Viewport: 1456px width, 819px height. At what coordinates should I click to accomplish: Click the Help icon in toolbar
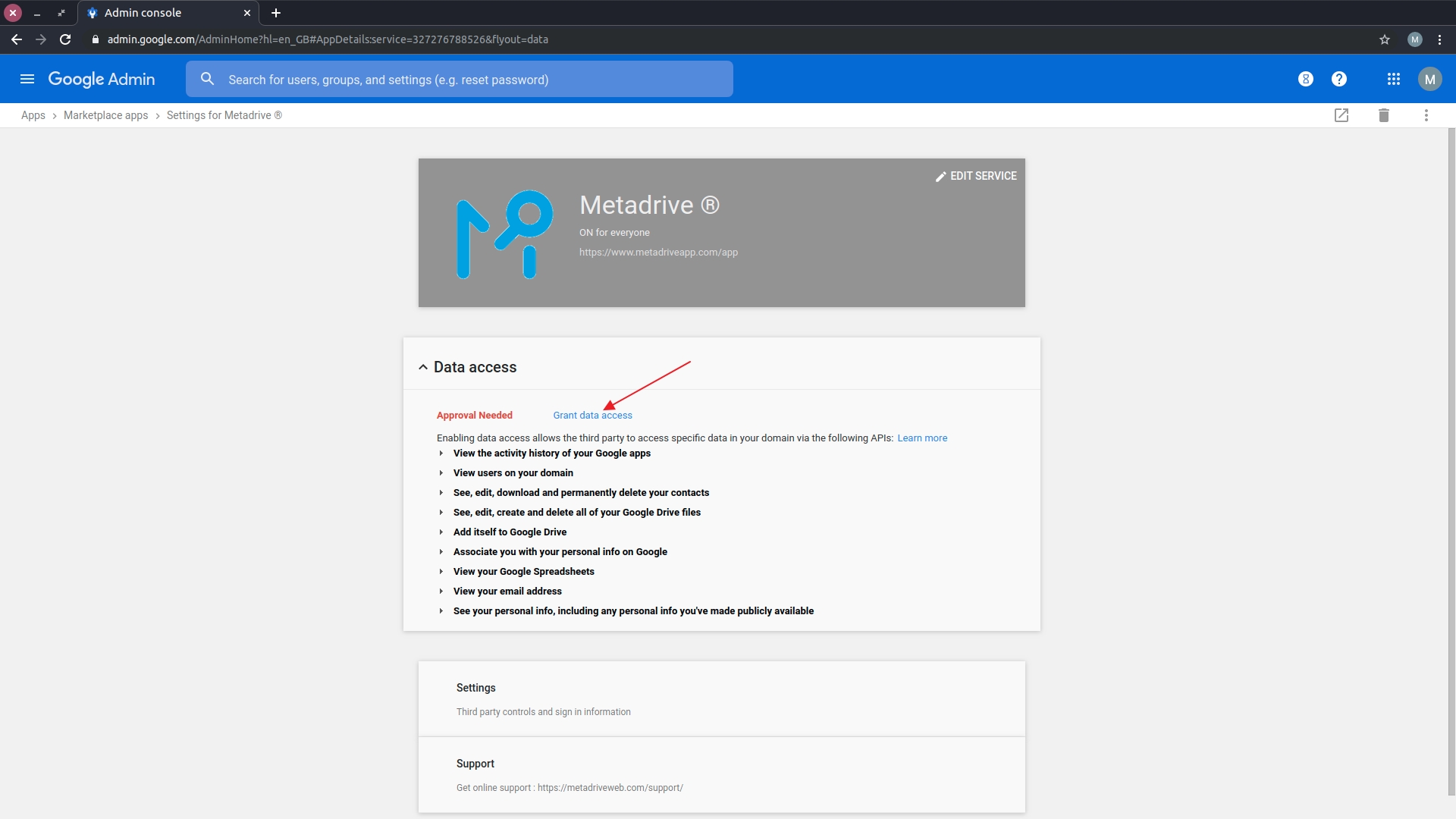tap(1339, 79)
